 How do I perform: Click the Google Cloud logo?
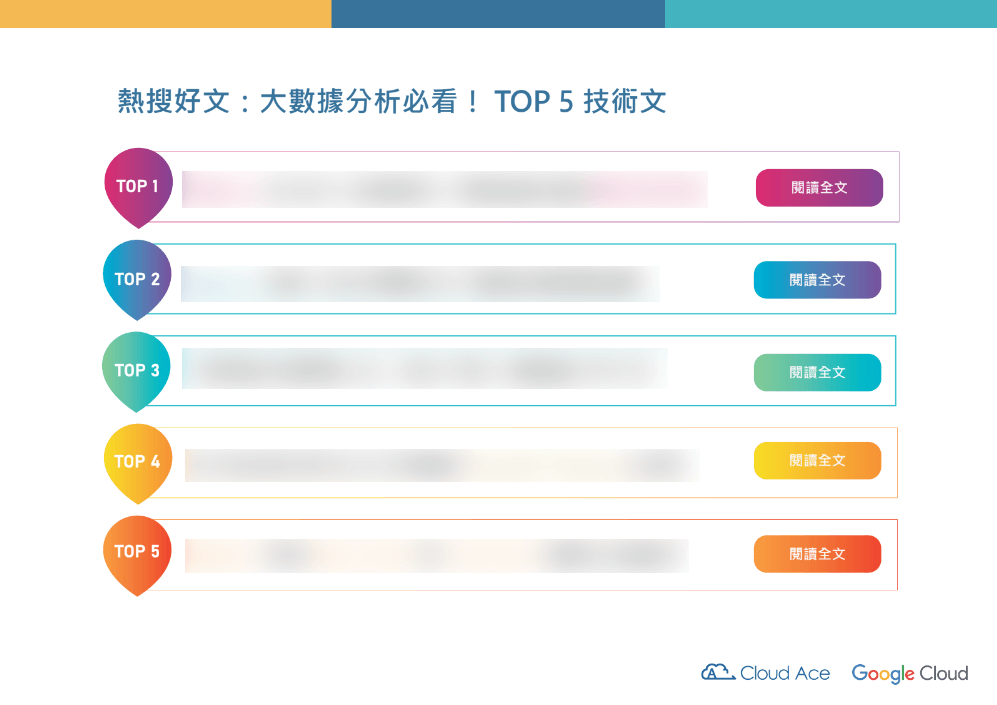910,673
